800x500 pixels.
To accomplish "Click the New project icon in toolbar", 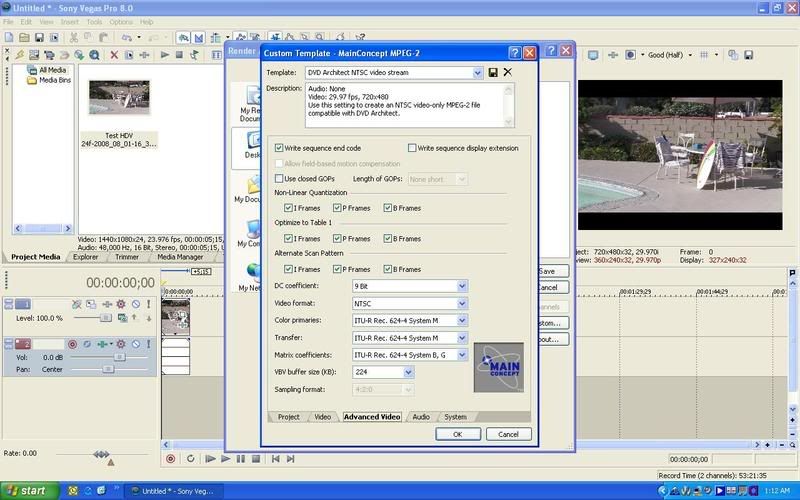I will pos(9,37).
